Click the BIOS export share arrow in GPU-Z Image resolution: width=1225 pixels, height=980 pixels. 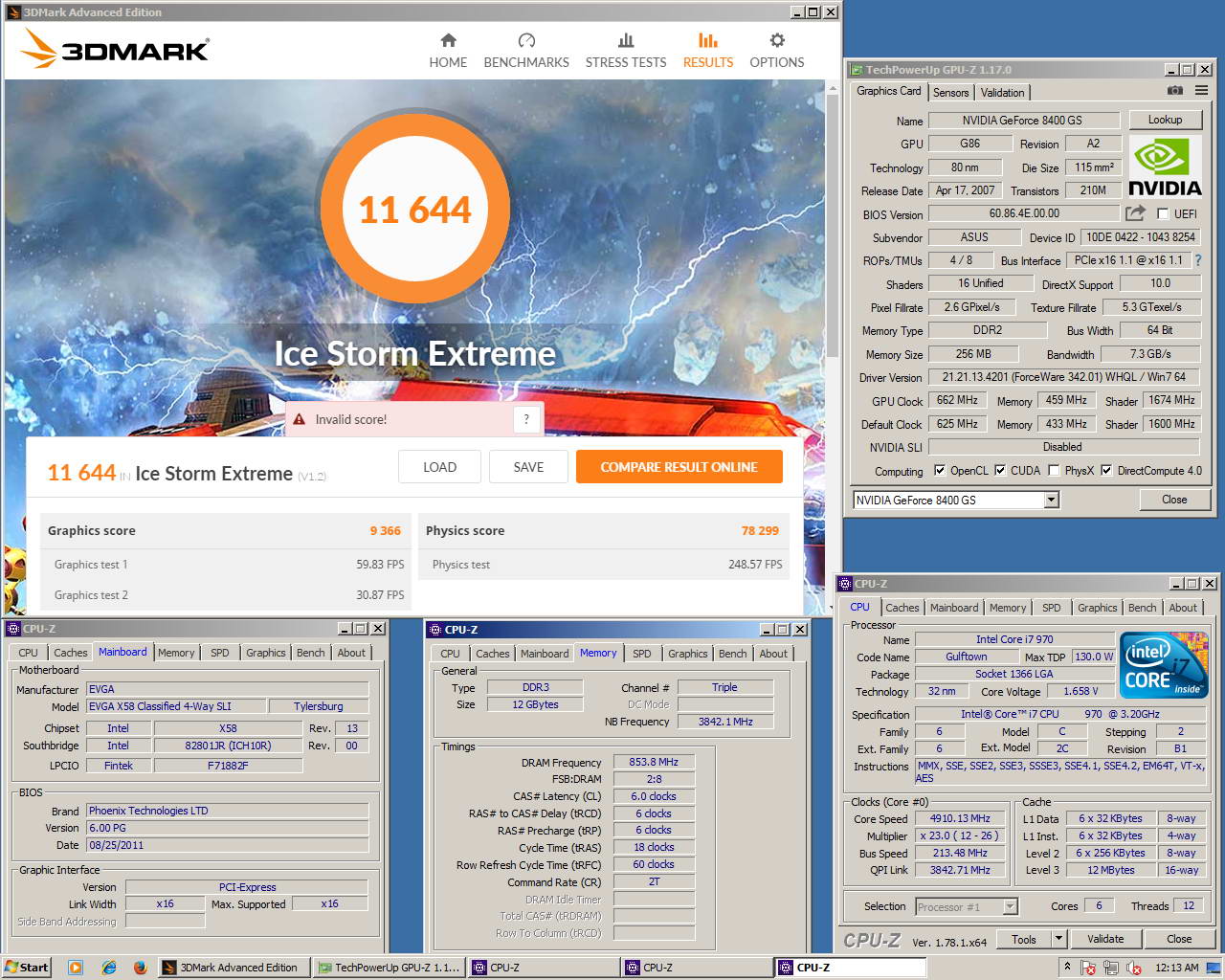point(1135,213)
